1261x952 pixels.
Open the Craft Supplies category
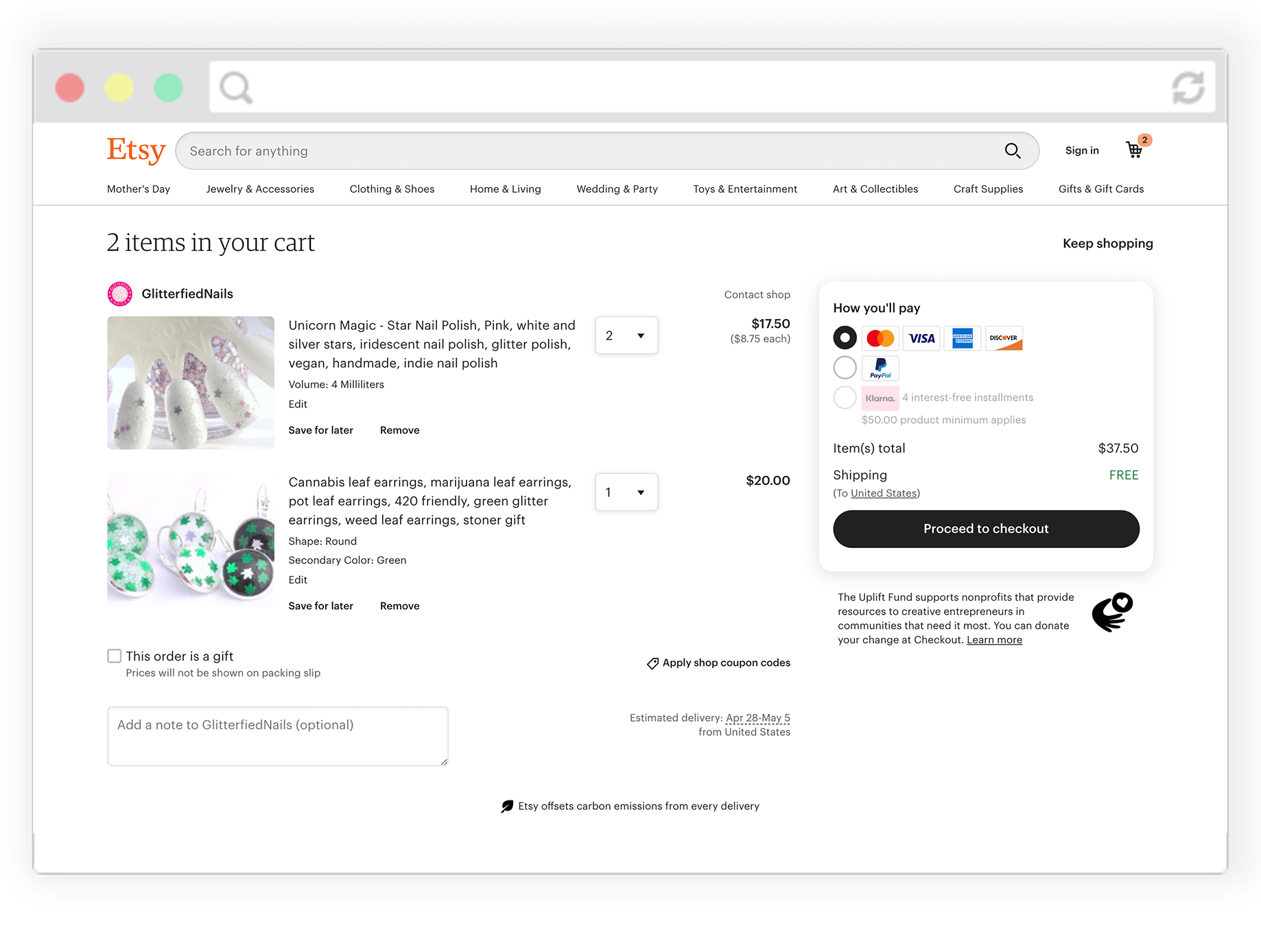click(x=988, y=189)
